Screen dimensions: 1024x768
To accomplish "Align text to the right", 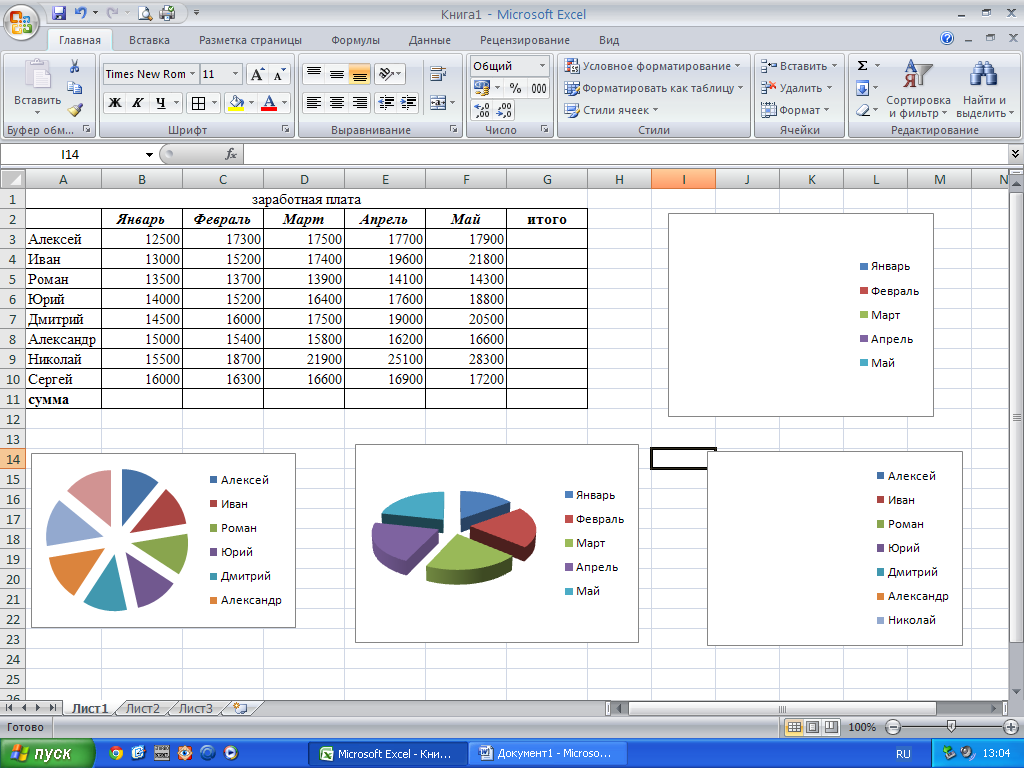I will tap(359, 103).
